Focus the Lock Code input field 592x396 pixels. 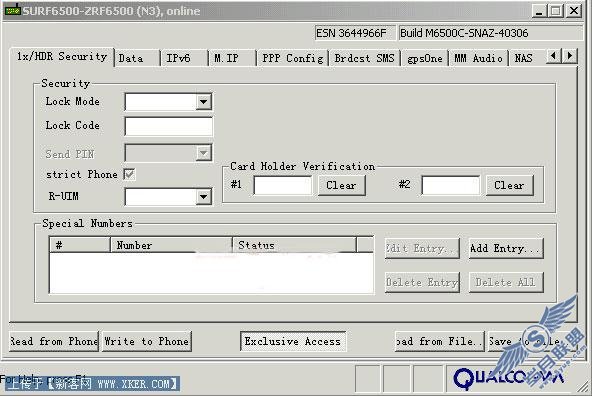pos(168,126)
